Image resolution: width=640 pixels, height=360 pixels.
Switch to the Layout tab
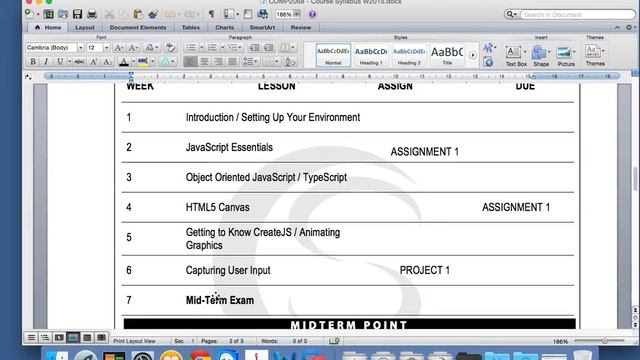pyautogui.click(x=84, y=27)
